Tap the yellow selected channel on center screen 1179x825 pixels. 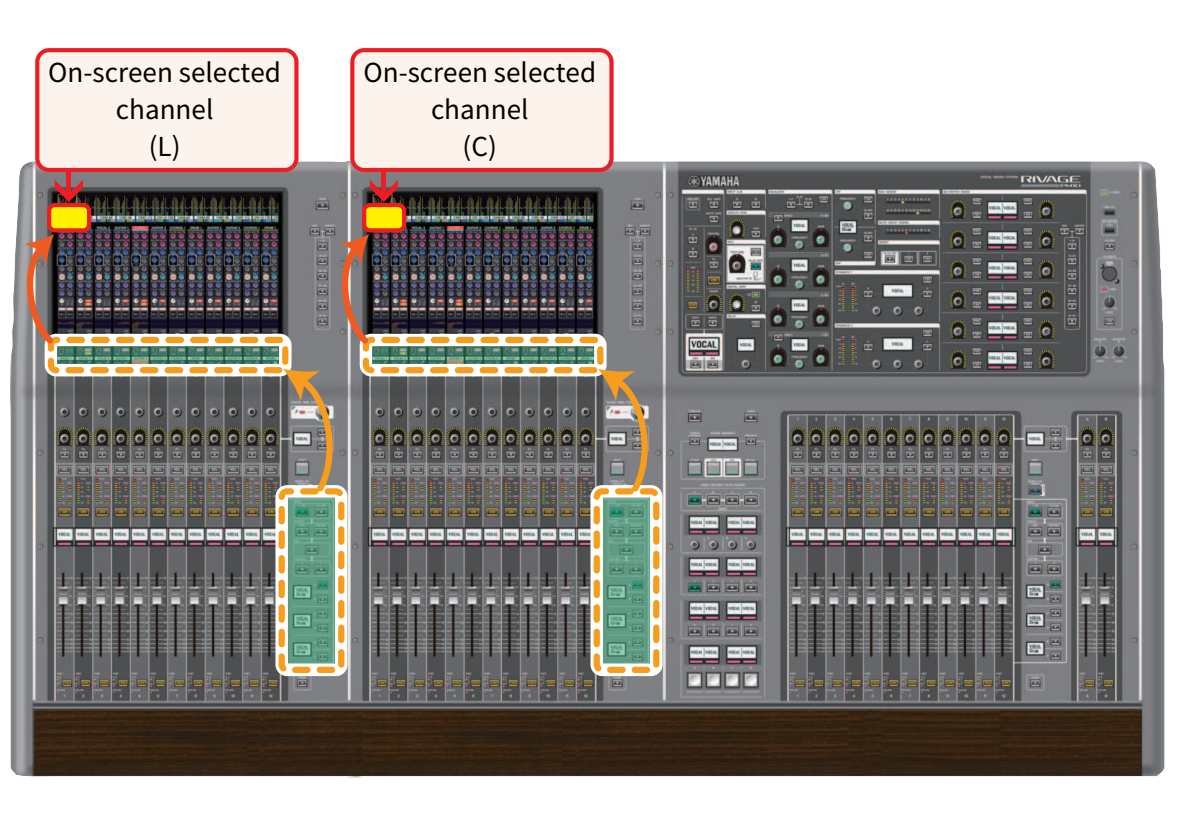(384, 217)
